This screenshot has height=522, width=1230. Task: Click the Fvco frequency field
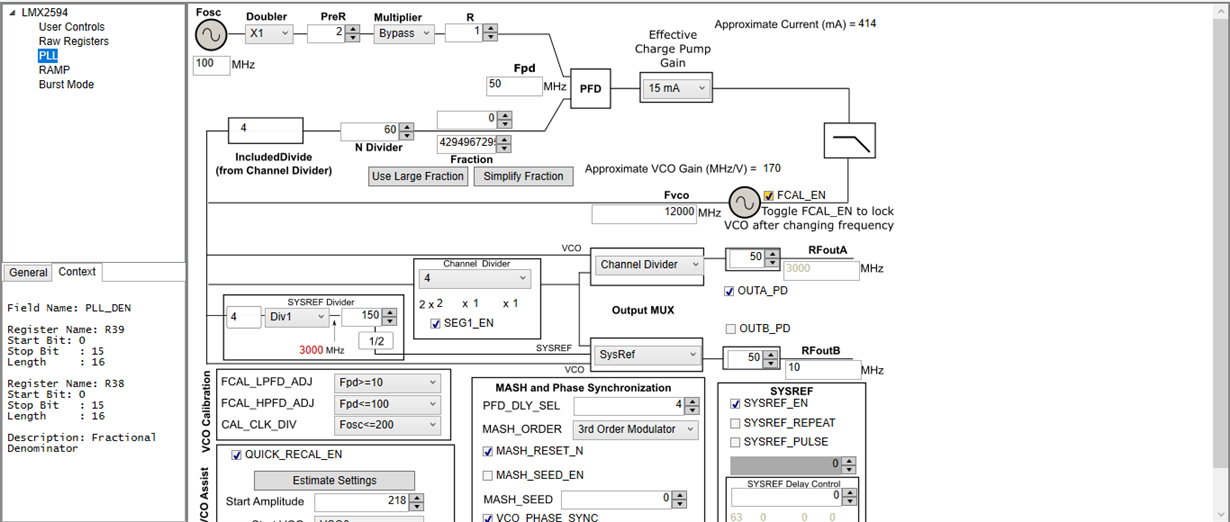click(x=644, y=213)
